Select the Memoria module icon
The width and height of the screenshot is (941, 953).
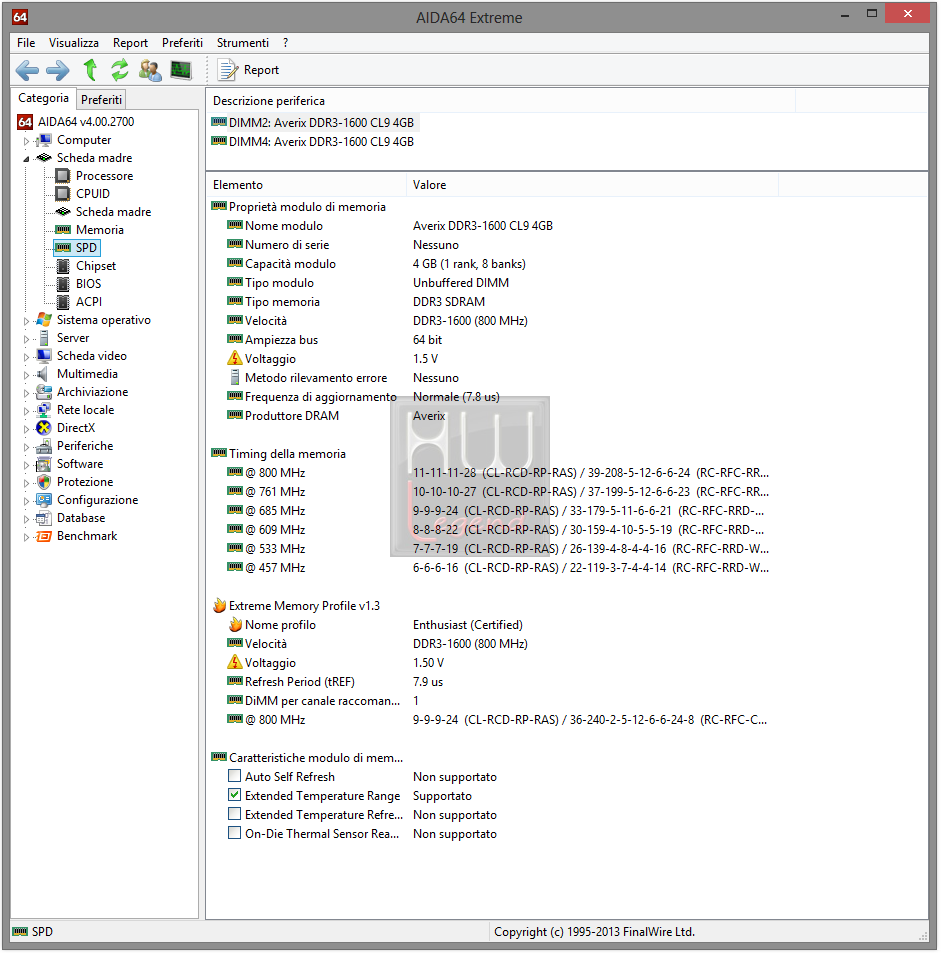63,230
